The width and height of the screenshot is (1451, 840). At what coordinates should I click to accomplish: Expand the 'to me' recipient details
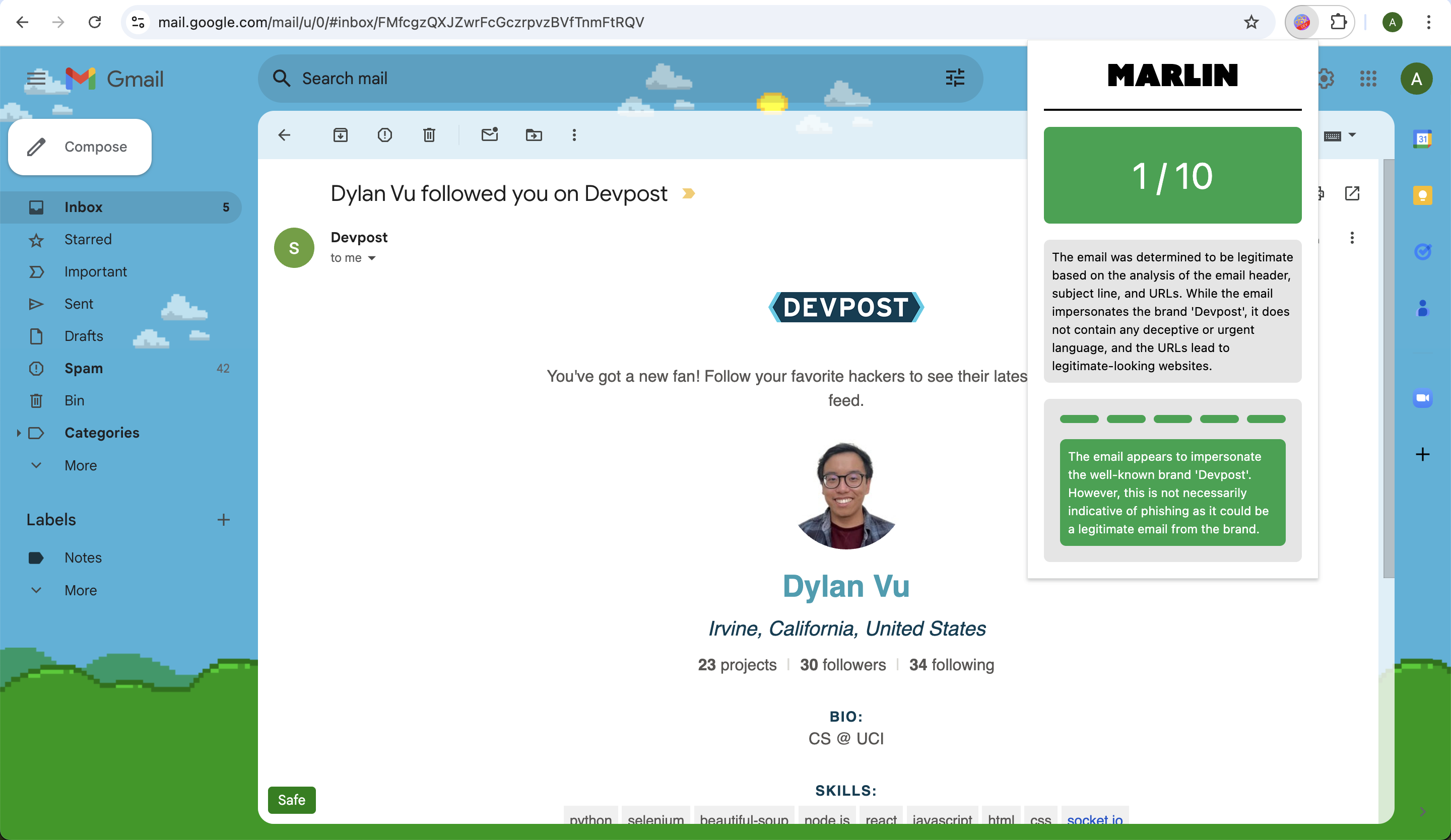(x=371, y=258)
